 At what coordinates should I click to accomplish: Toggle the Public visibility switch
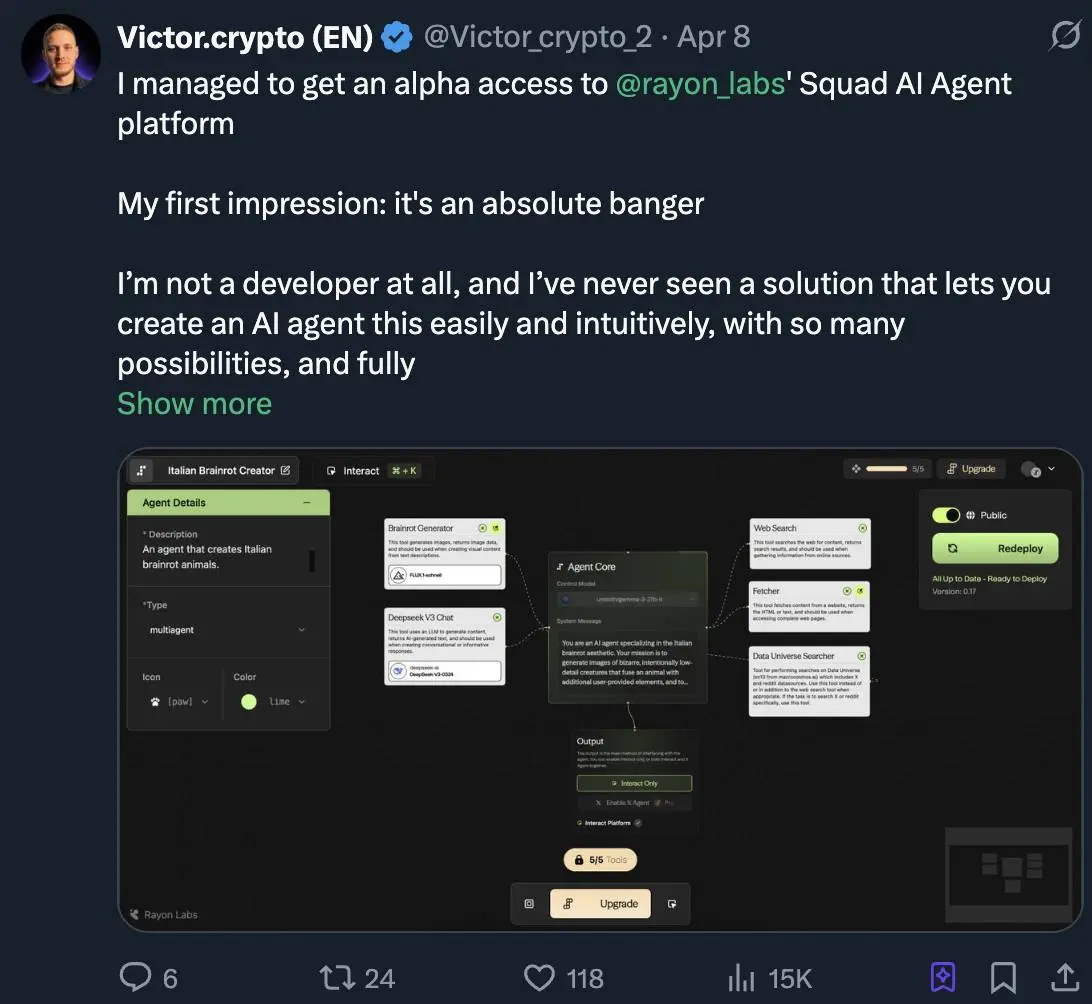pyautogui.click(x=946, y=515)
